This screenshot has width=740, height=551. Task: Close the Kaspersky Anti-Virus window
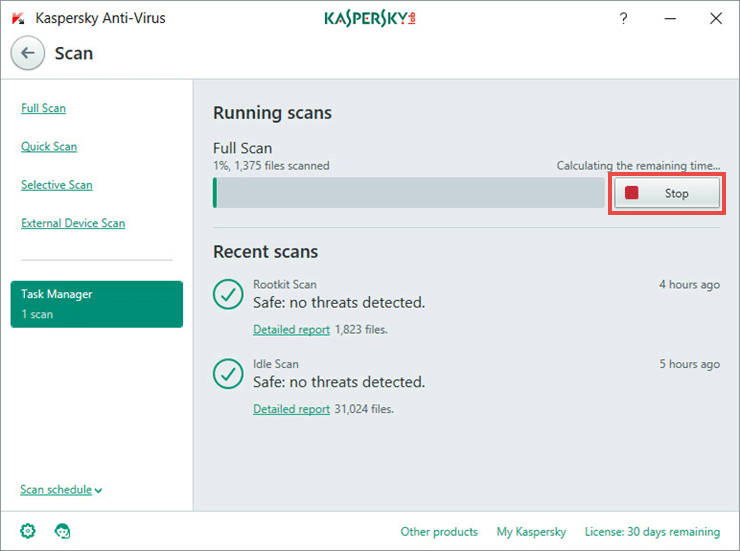[x=716, y=18]
